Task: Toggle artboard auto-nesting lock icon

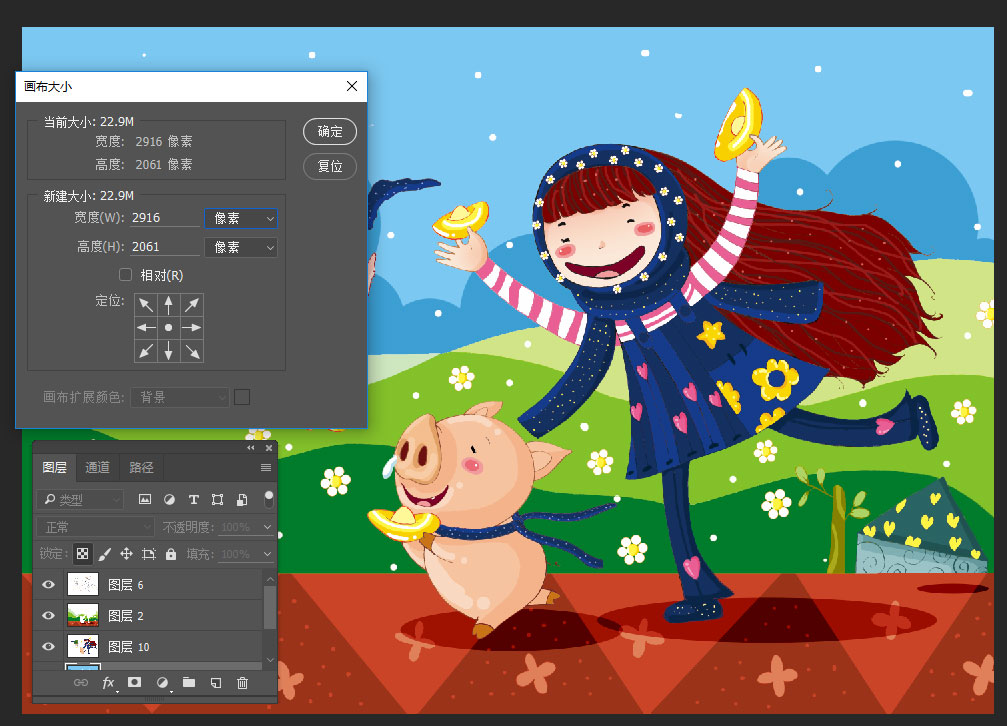Action: (149, 554)
